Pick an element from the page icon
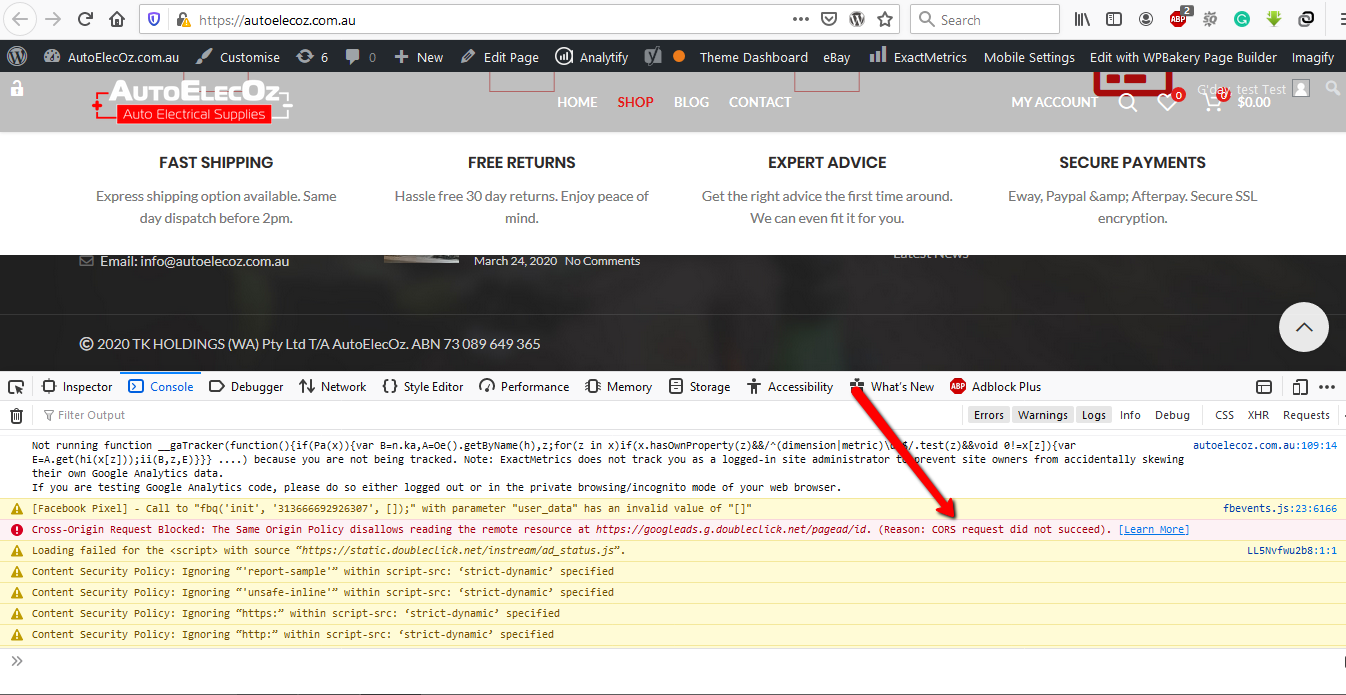Viewport: 1346px width, 695px height. [16, 387]
